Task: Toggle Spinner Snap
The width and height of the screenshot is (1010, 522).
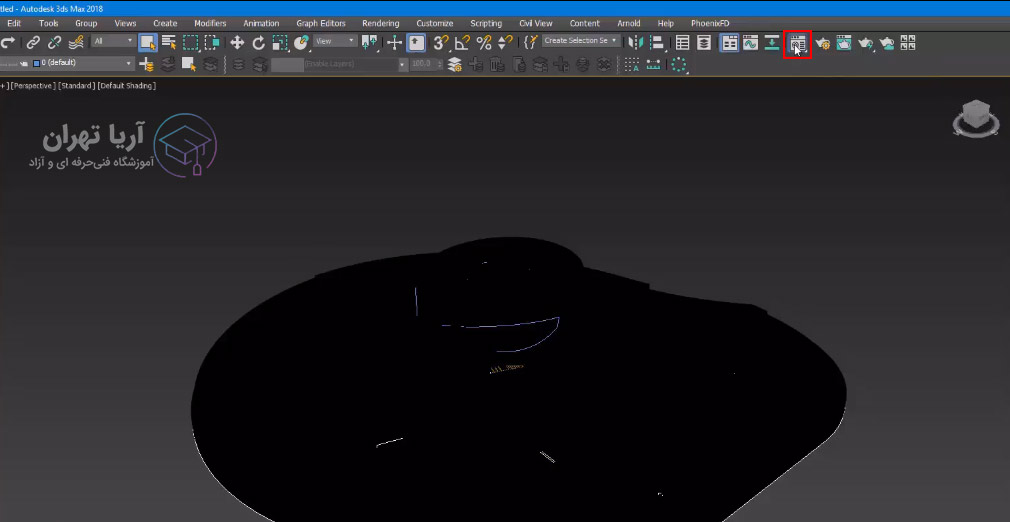Action: 505,43
